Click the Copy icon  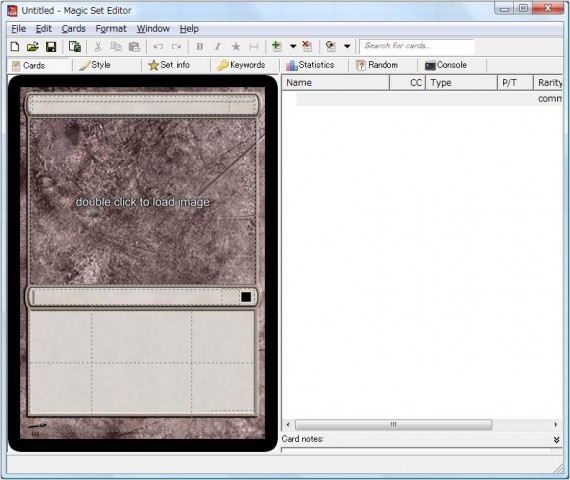pos(116,47)
